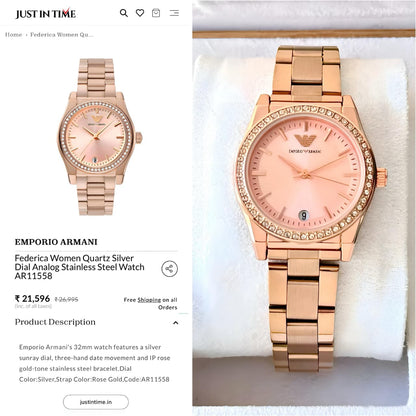Click the Emporio Armani brand name
Image resolution: width=416 pixels, height=416 pixels.
click(x=56, y=242)
